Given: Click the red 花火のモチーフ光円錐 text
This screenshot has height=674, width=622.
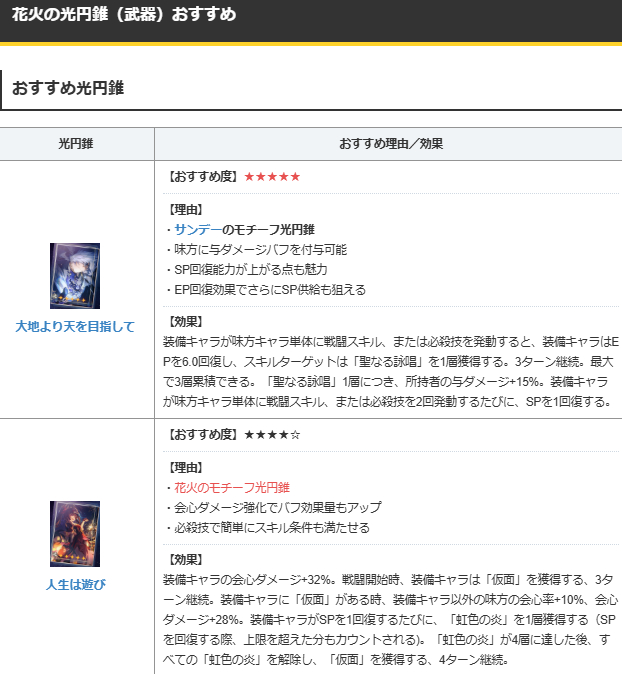Looking at the screenshot, I should click(x=232, y=487).
